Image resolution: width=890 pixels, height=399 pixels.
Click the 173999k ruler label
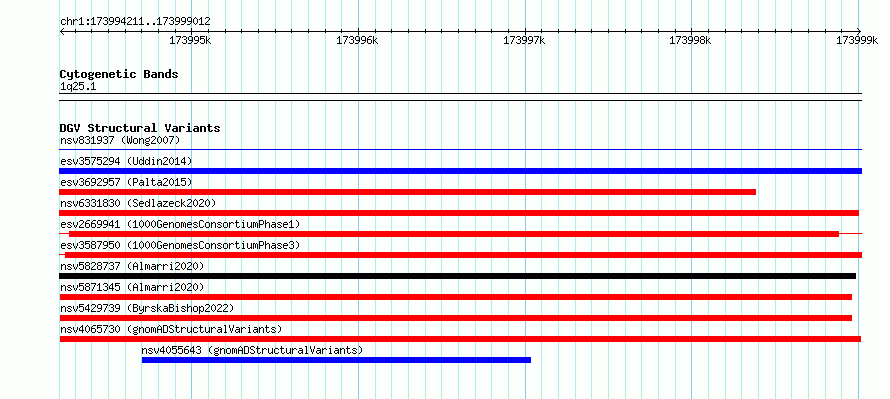tap(857, 40)
